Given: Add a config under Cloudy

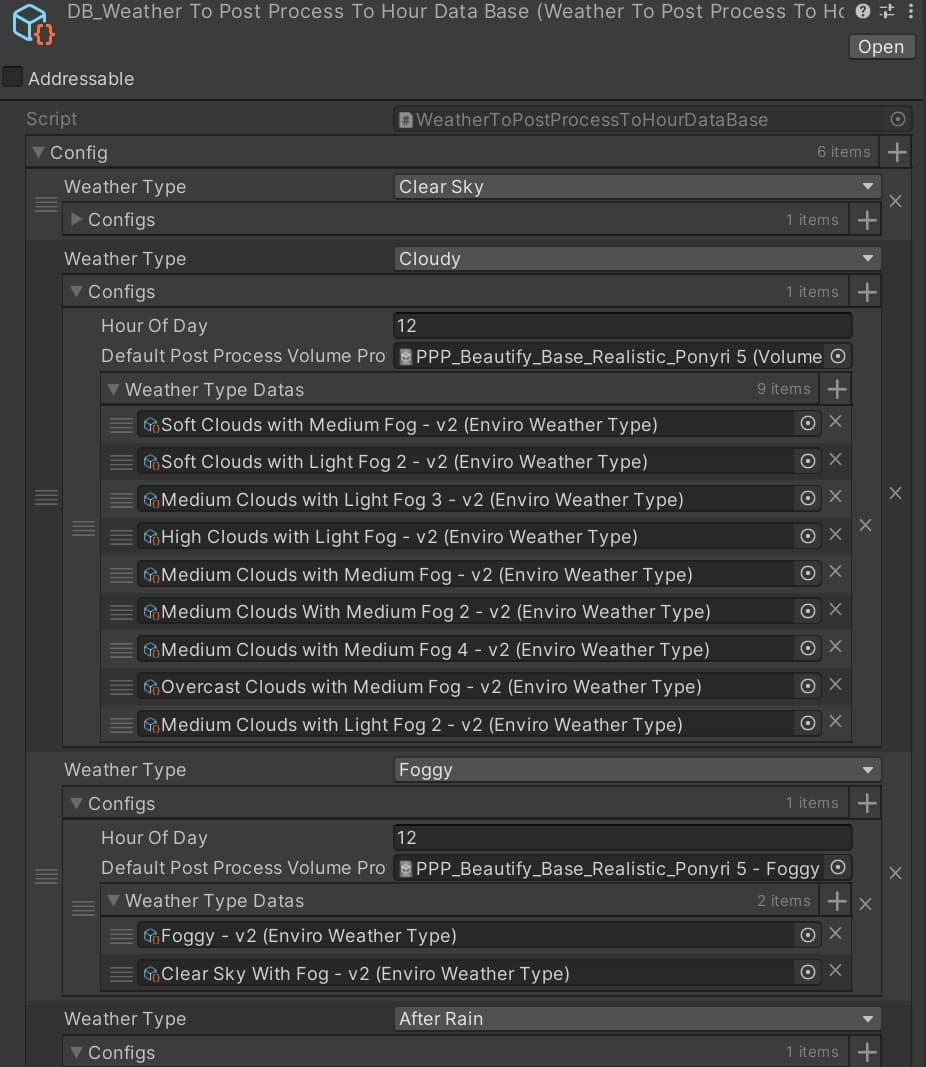Looking at the screenshot, I should (x=866, y=292).
